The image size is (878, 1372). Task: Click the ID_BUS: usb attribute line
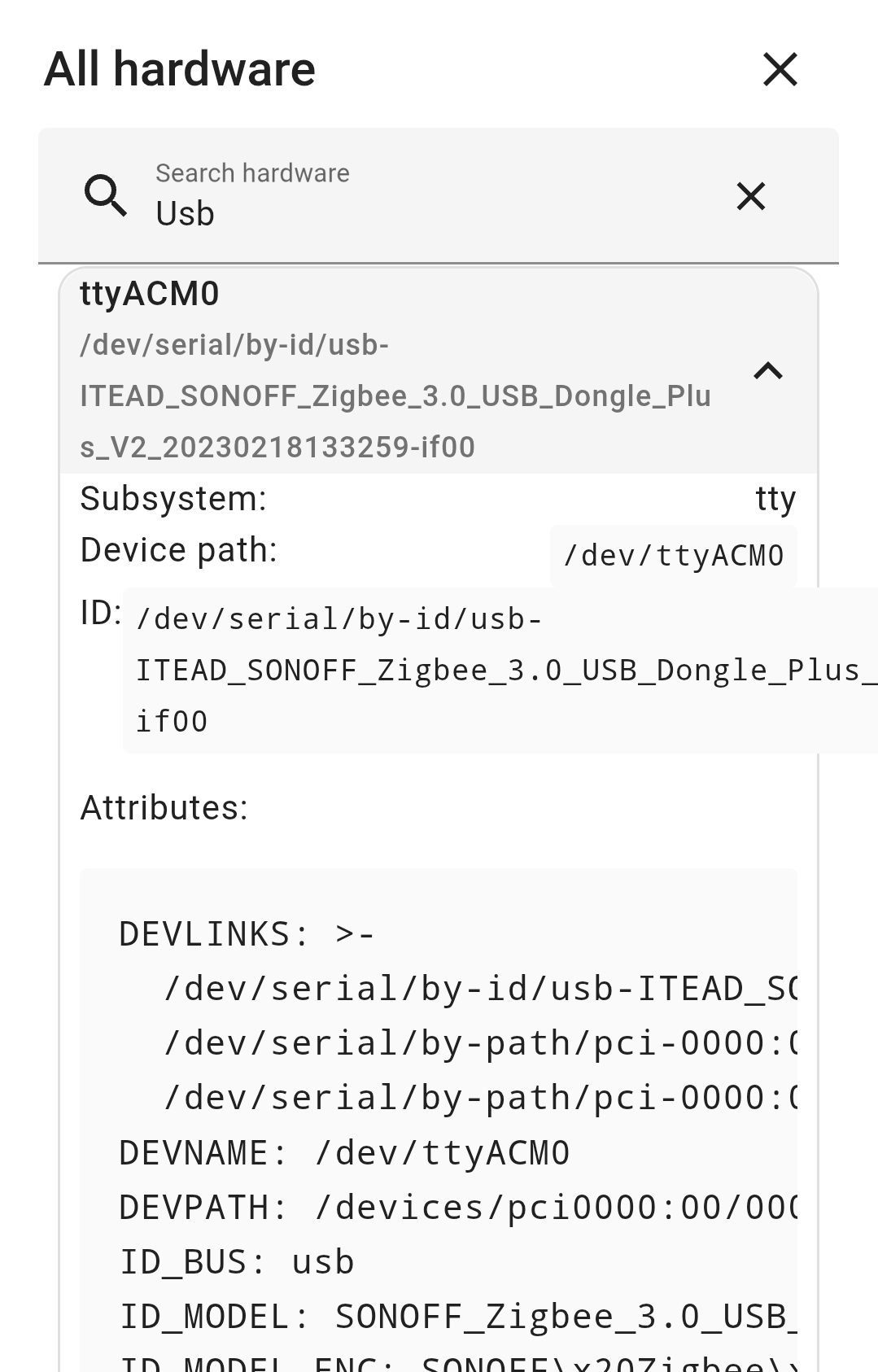coord(237,1262)
